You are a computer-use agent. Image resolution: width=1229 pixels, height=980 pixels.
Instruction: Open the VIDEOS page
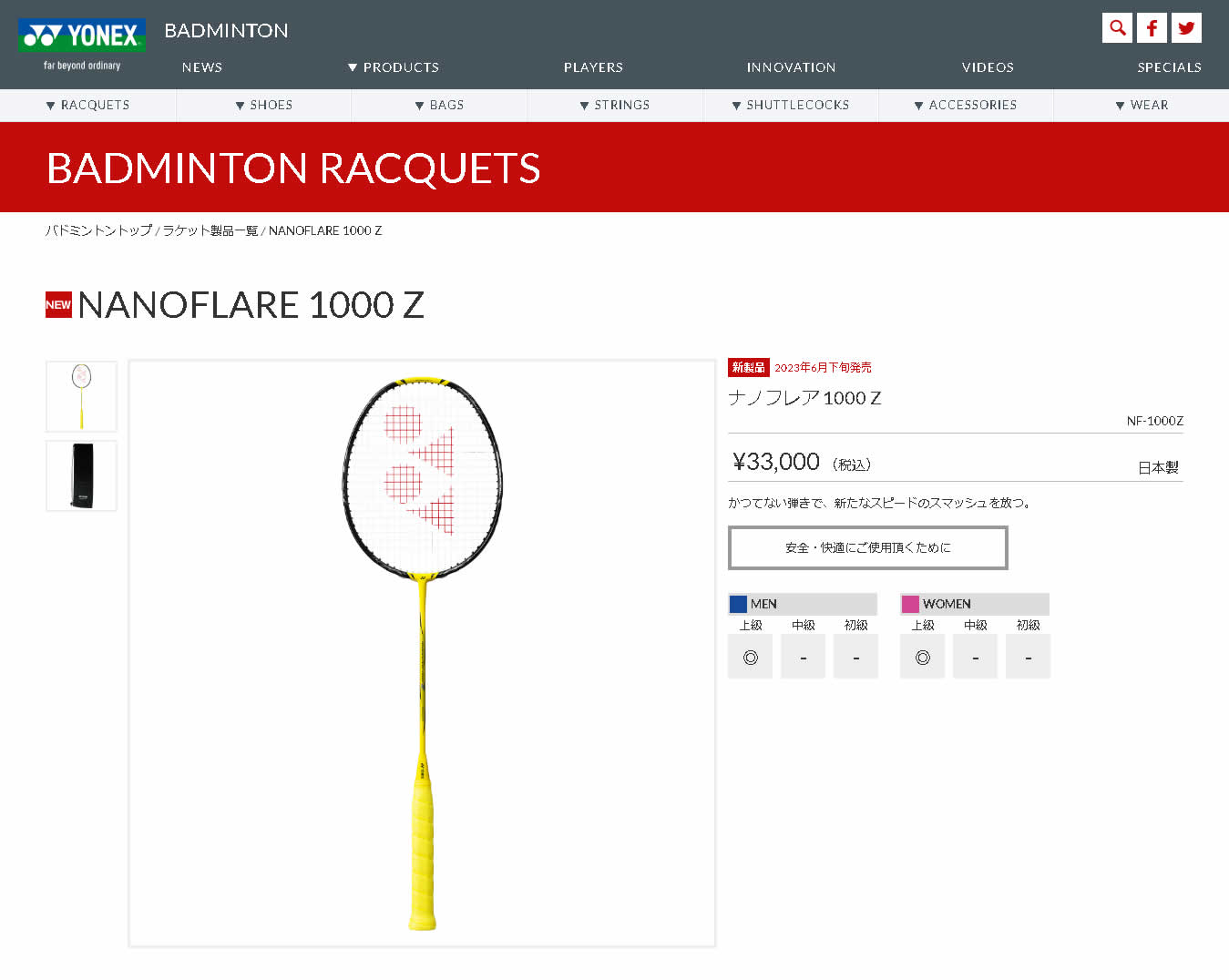pos(988,67)
